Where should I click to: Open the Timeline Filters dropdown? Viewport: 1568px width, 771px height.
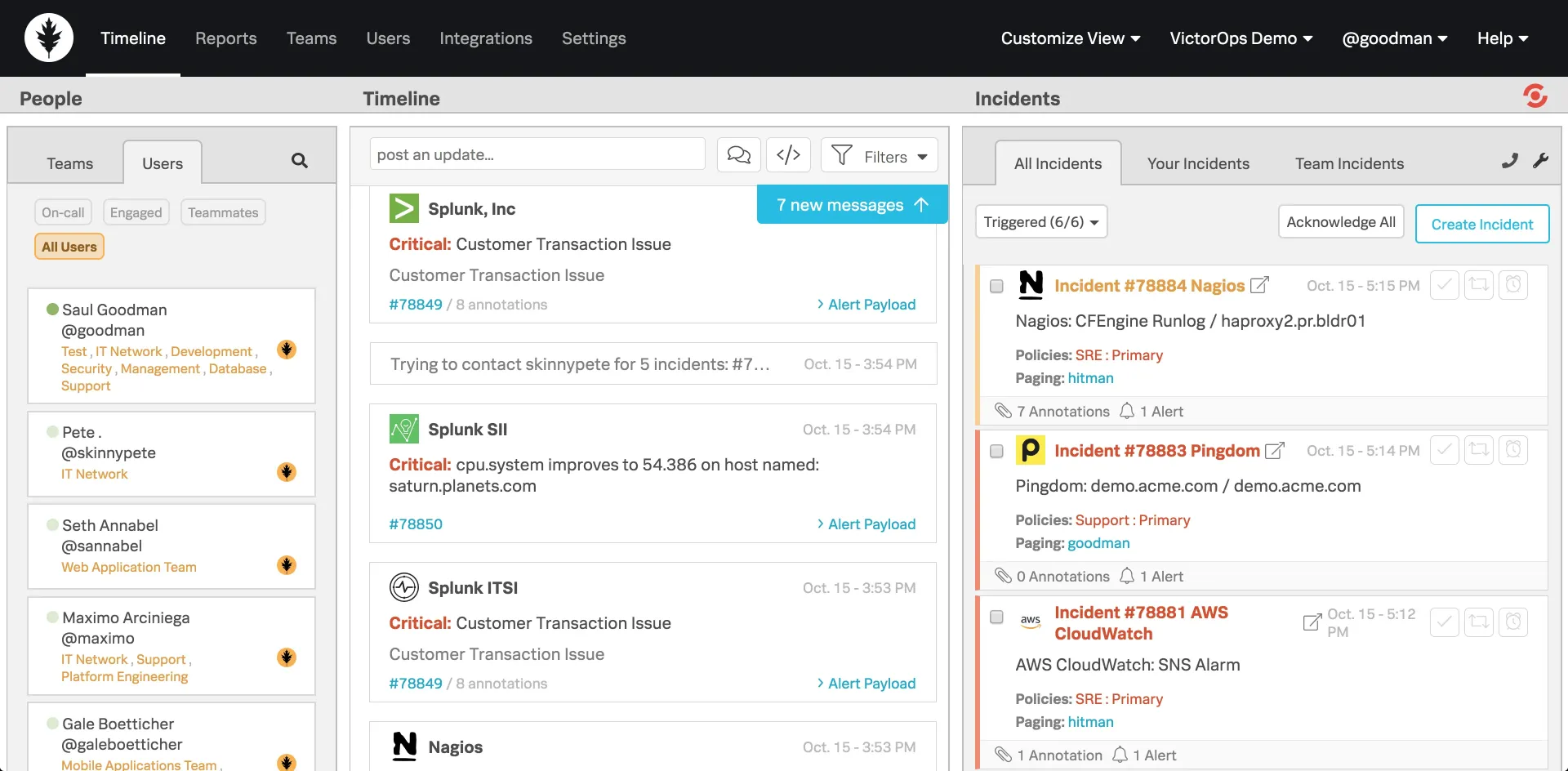point(880,155)
